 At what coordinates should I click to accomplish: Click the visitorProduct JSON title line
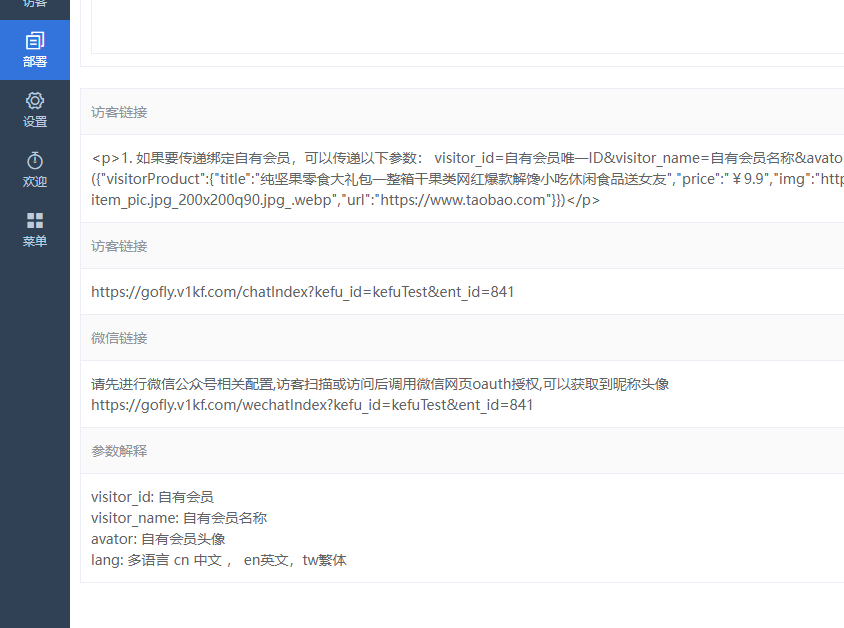coord(467,179)
